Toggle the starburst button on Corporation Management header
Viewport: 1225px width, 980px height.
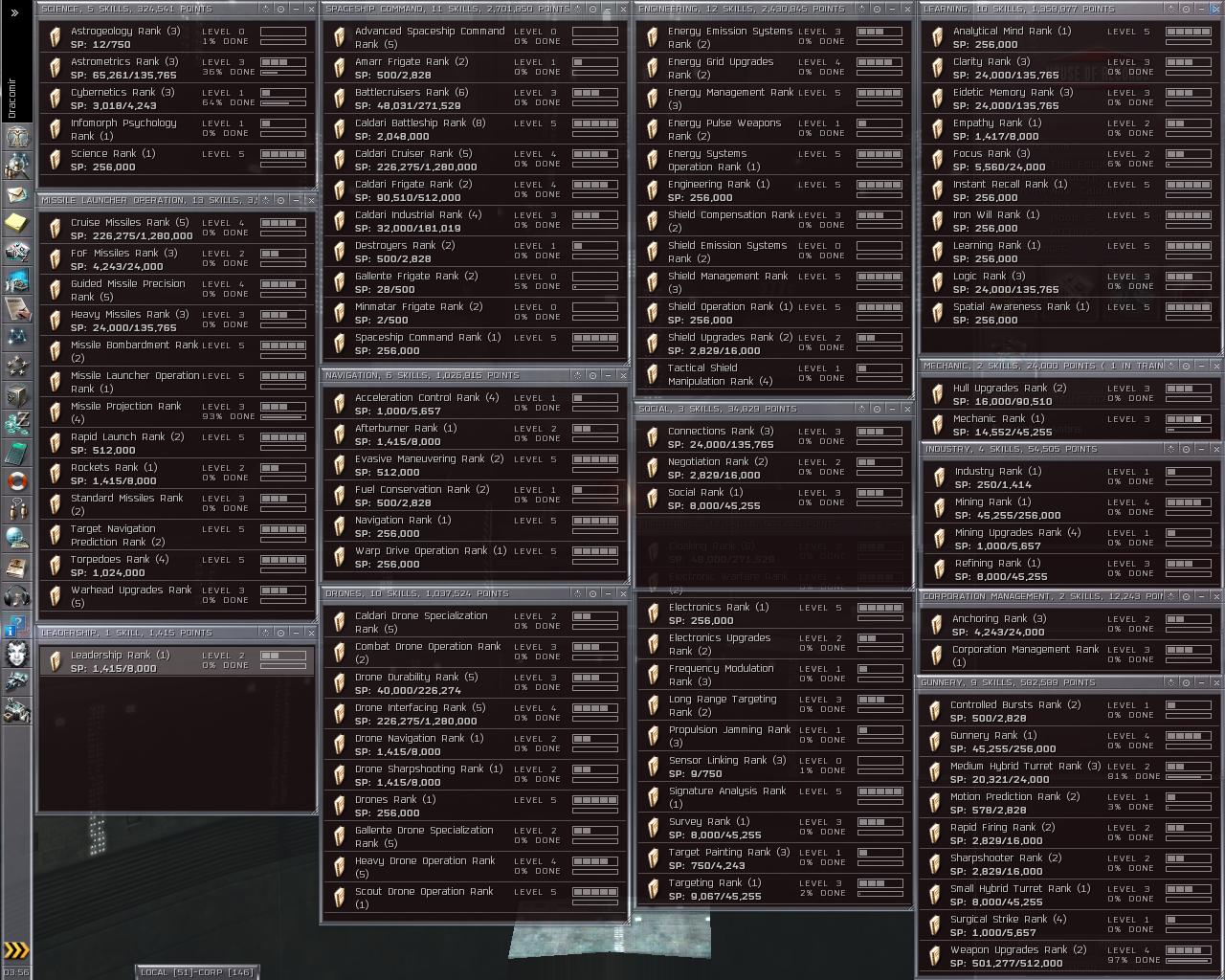click(1171, 596)
